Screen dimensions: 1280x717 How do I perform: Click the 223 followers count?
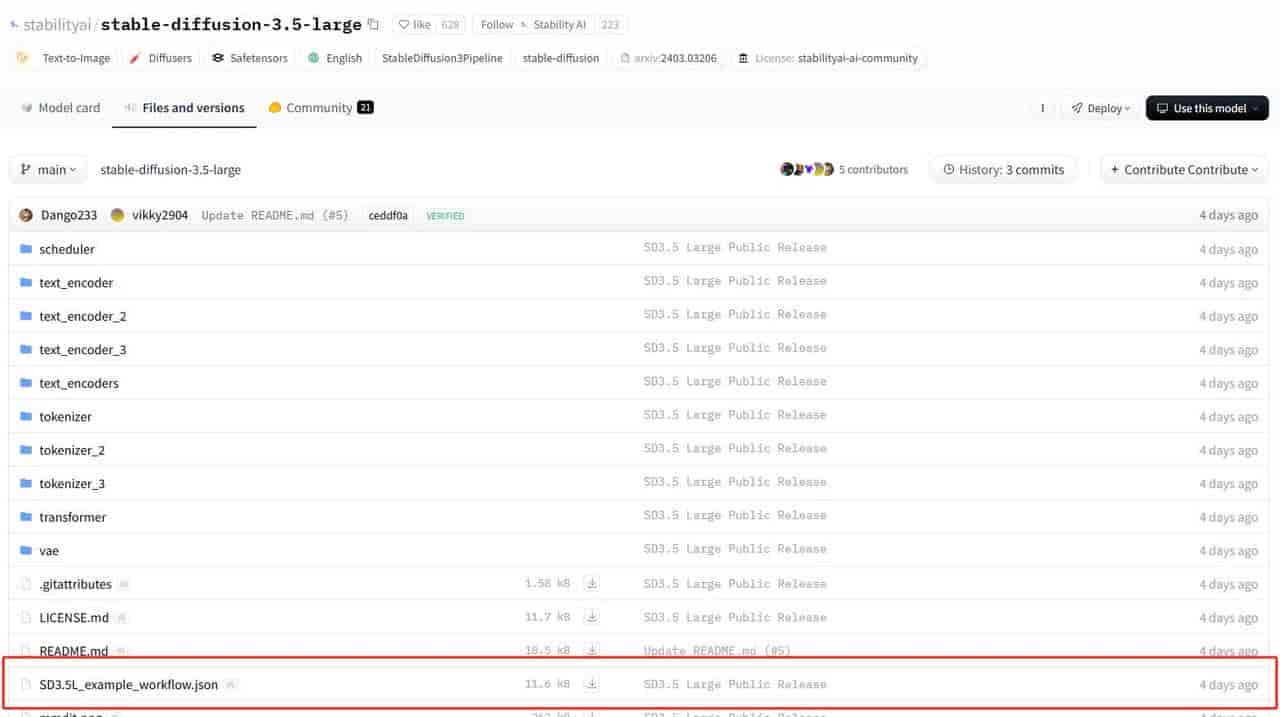click(x=610, y=25)
